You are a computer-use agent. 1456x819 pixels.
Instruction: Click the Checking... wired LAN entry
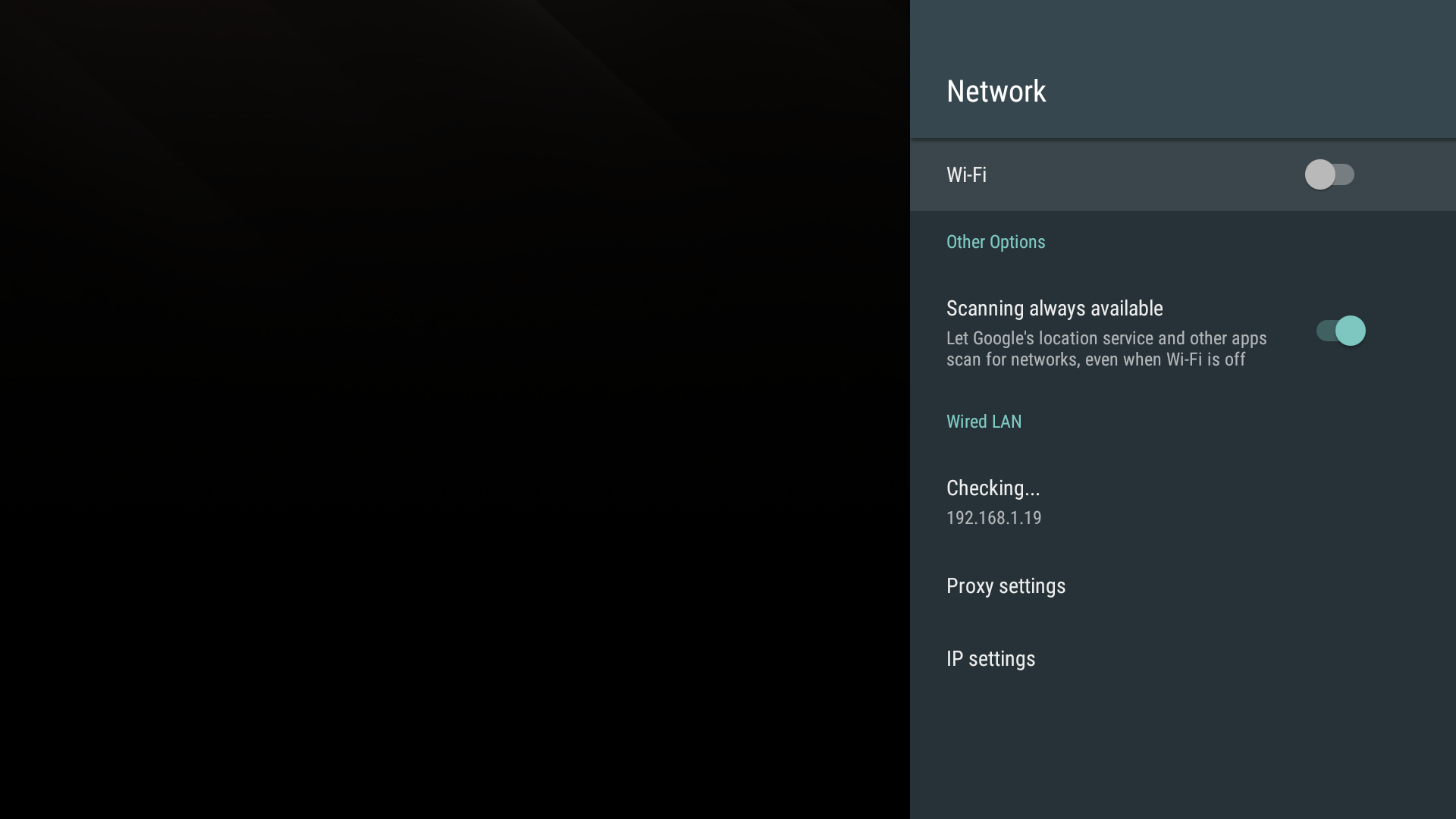(x=993, y=489)
